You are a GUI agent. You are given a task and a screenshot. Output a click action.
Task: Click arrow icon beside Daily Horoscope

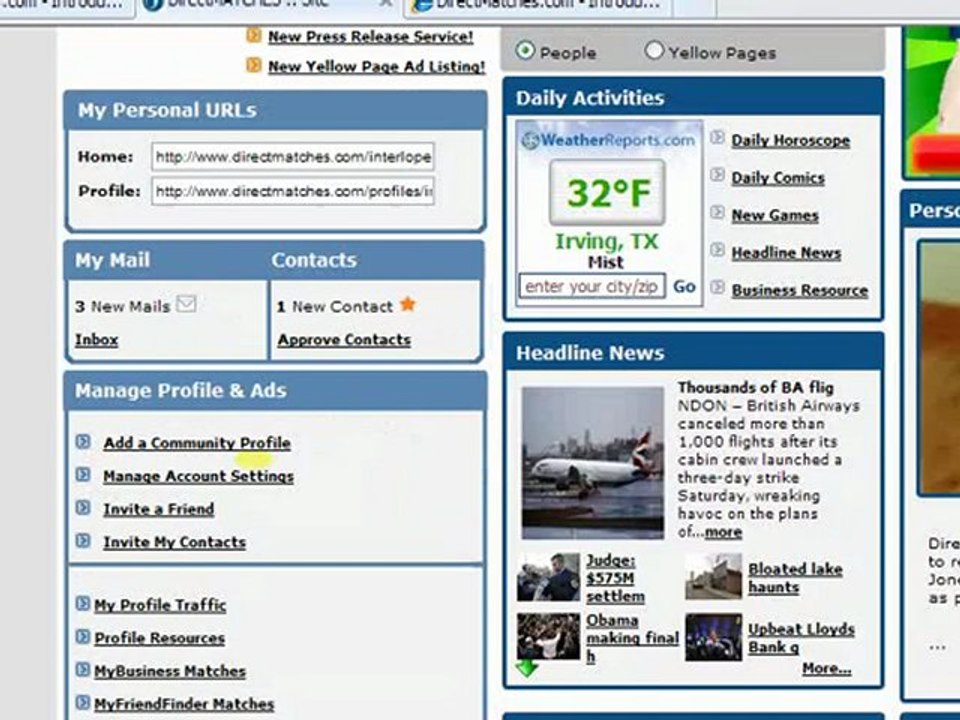(718, 138)
